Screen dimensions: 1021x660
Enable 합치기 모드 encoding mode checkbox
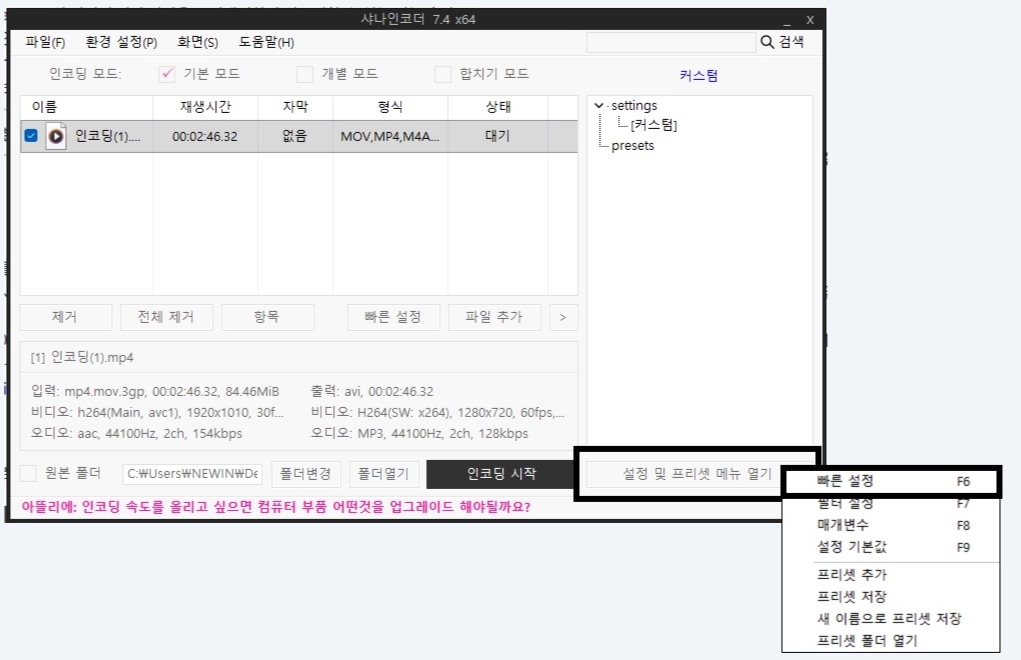point(443,74)
